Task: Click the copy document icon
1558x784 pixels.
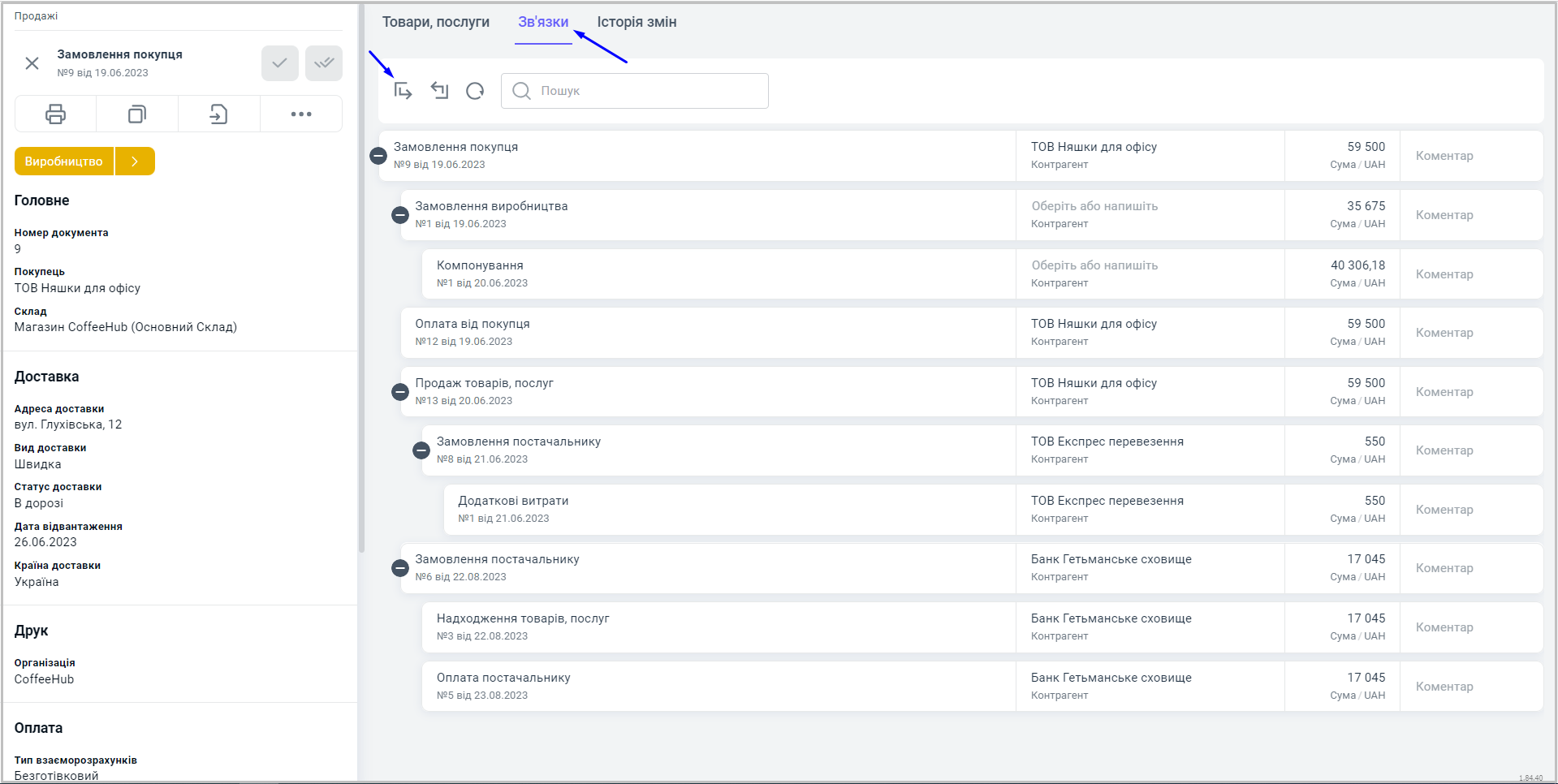Action: 137,114
